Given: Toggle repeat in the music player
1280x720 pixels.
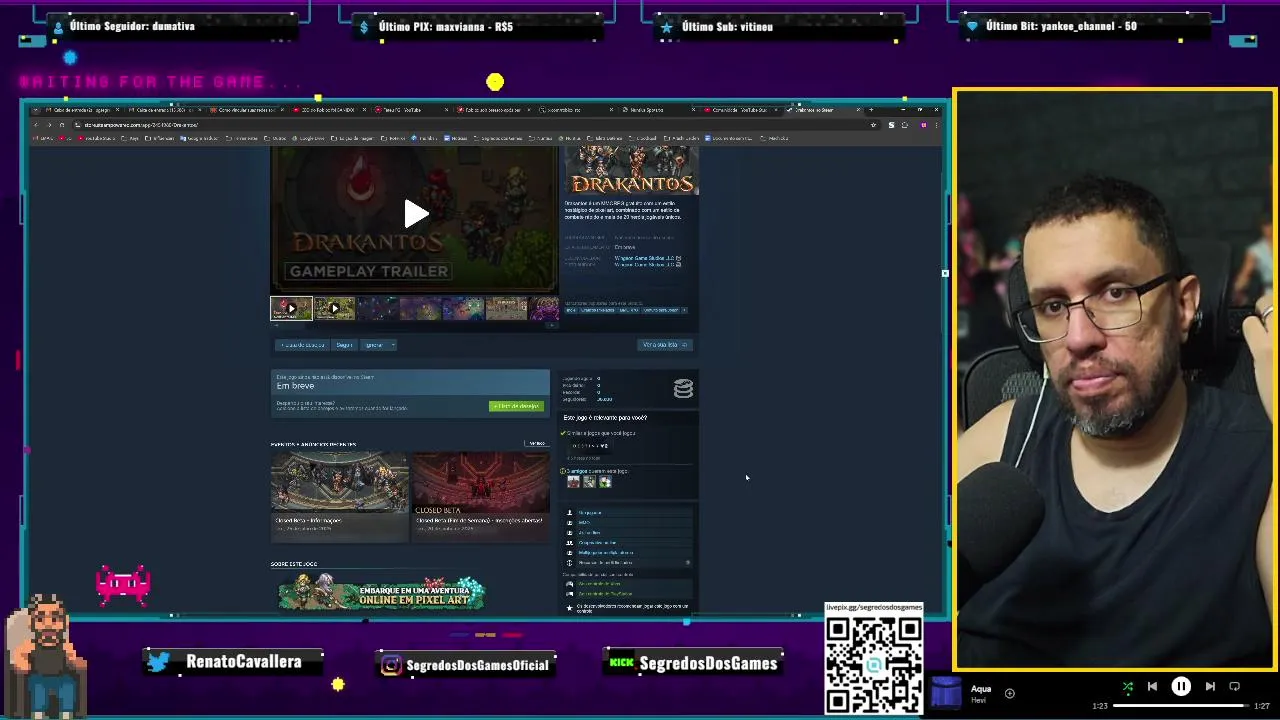Looking at the screenshot, I should [1234, 687].
